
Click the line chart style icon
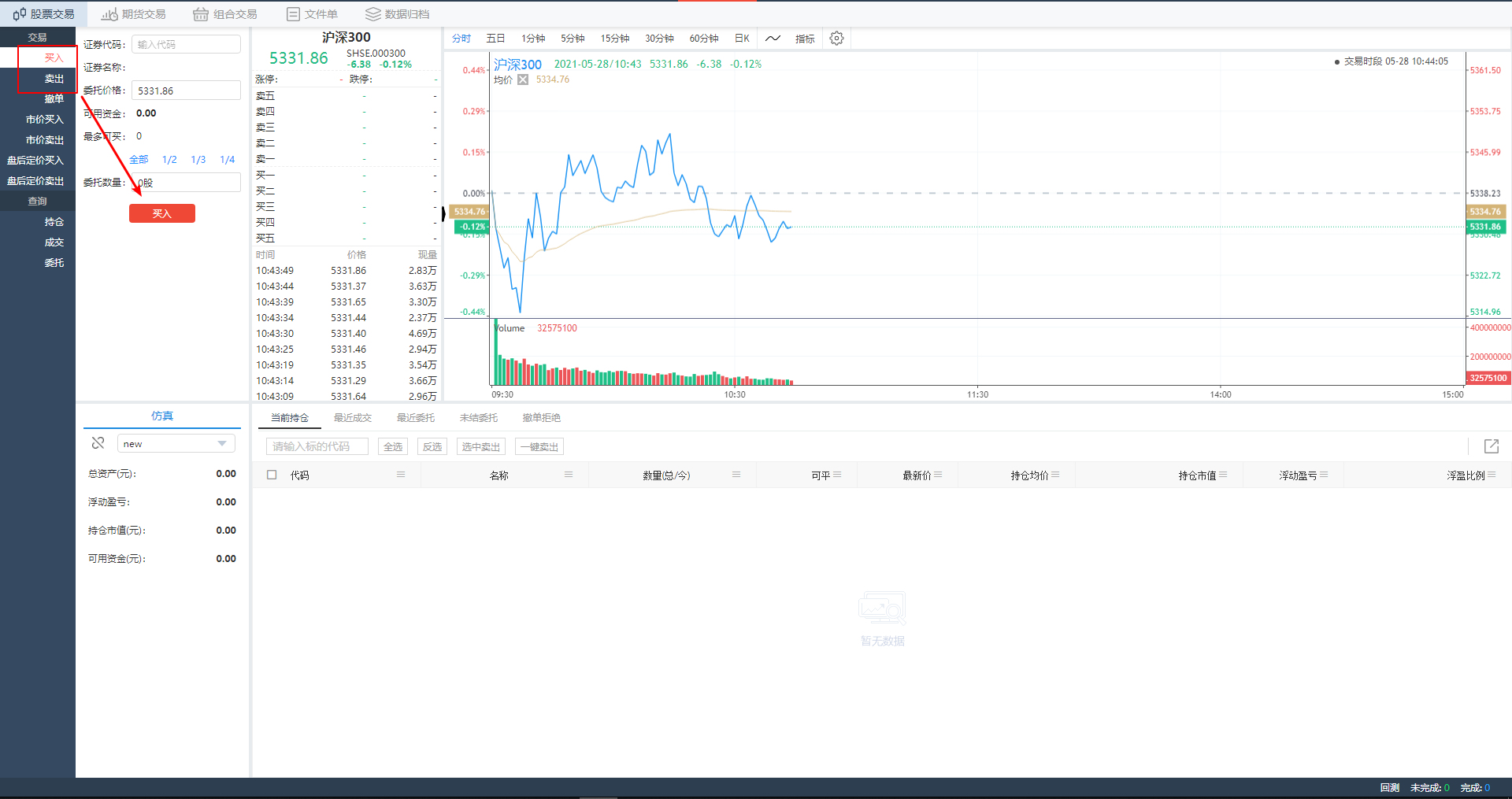pos(773,38)
